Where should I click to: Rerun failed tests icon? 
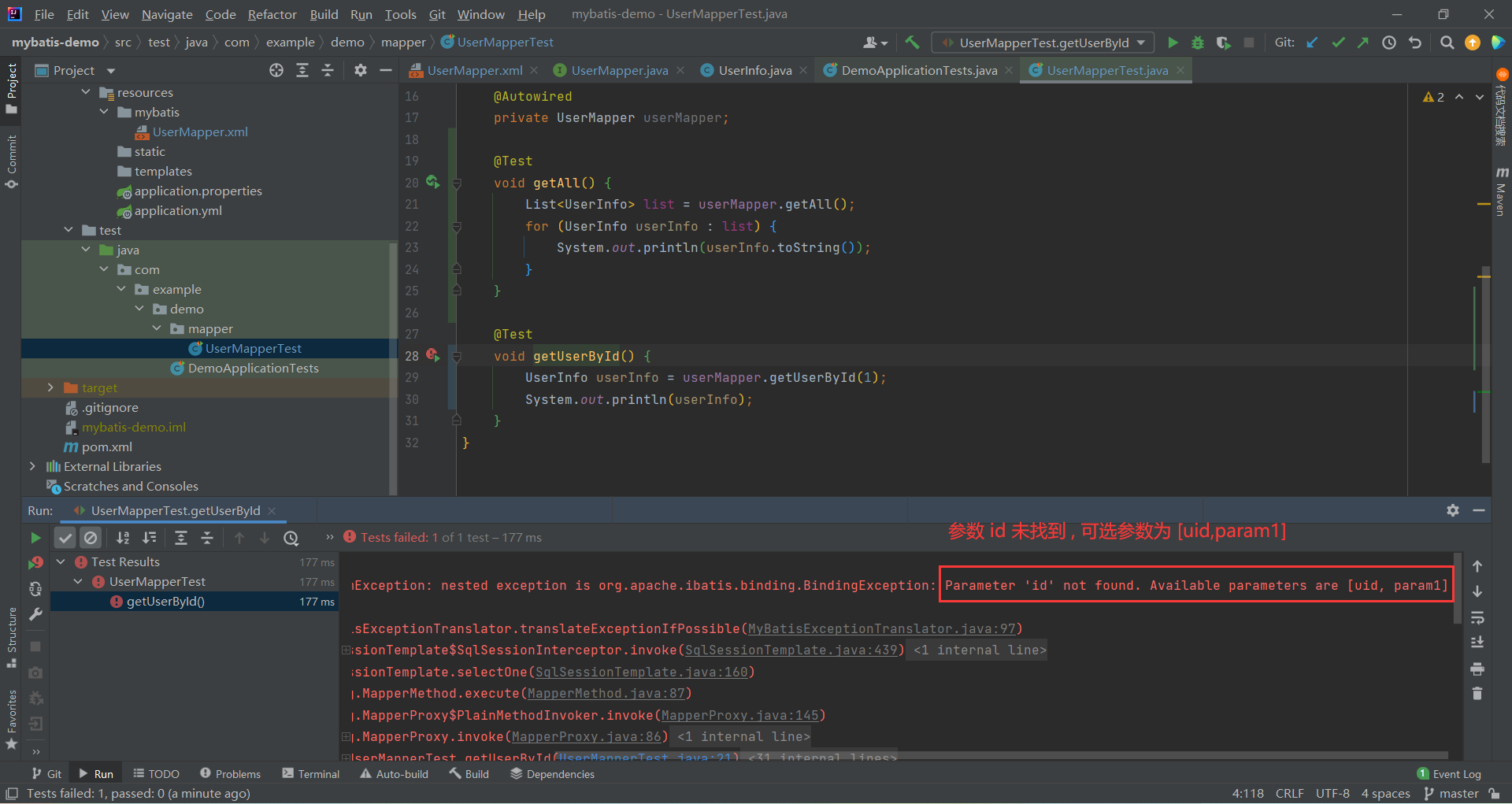click(35, 563)
